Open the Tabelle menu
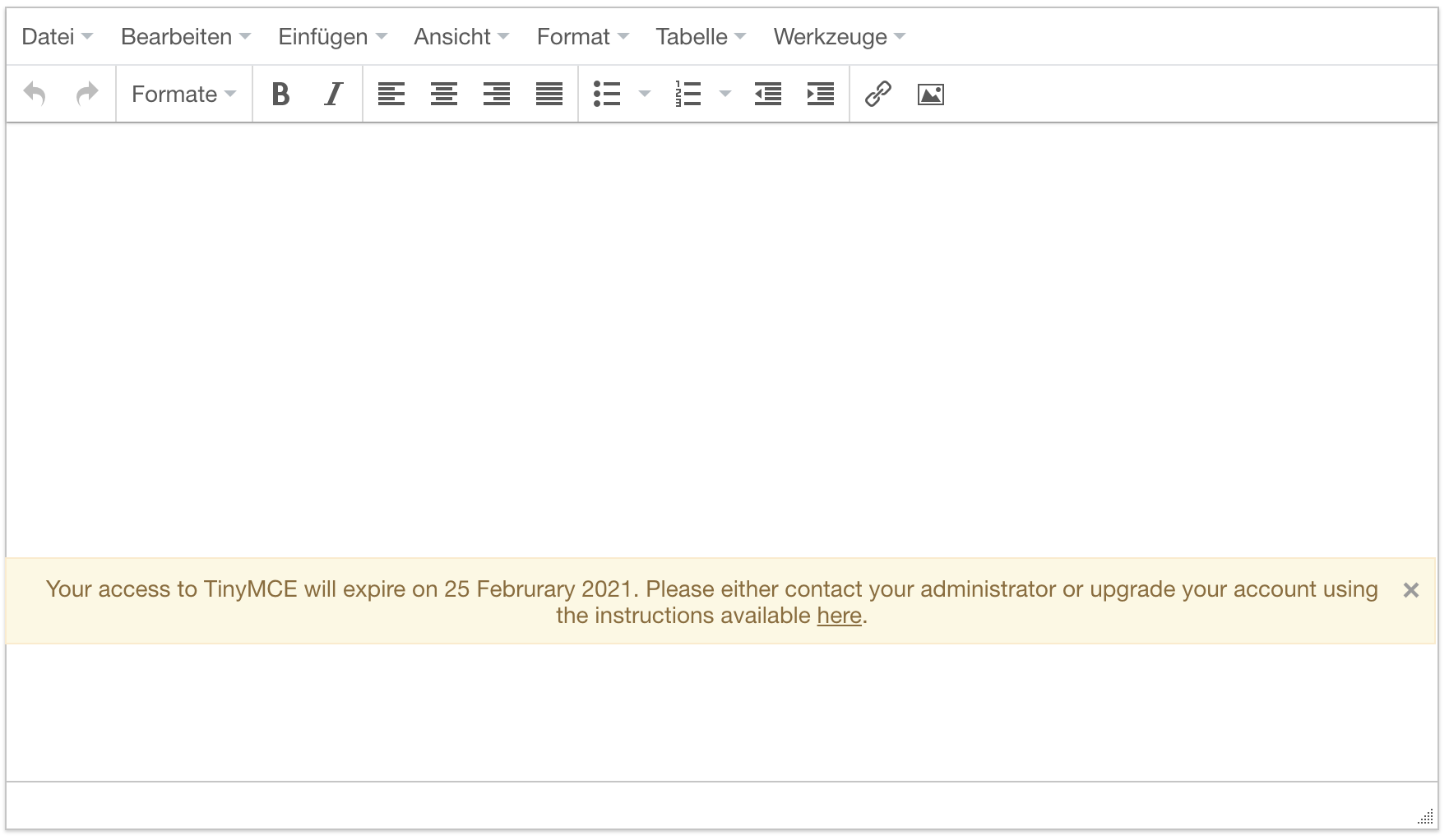 point(701,37)
